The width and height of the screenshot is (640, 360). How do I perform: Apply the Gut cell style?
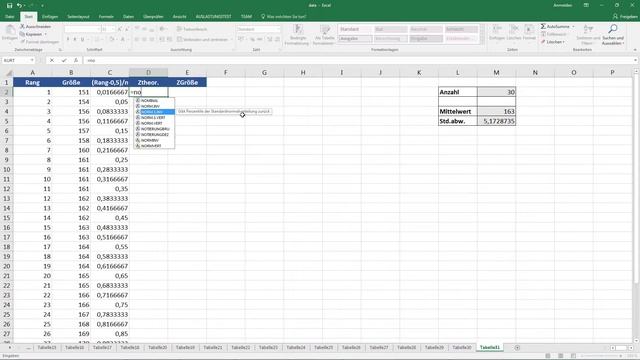click(x=391, y=29)
